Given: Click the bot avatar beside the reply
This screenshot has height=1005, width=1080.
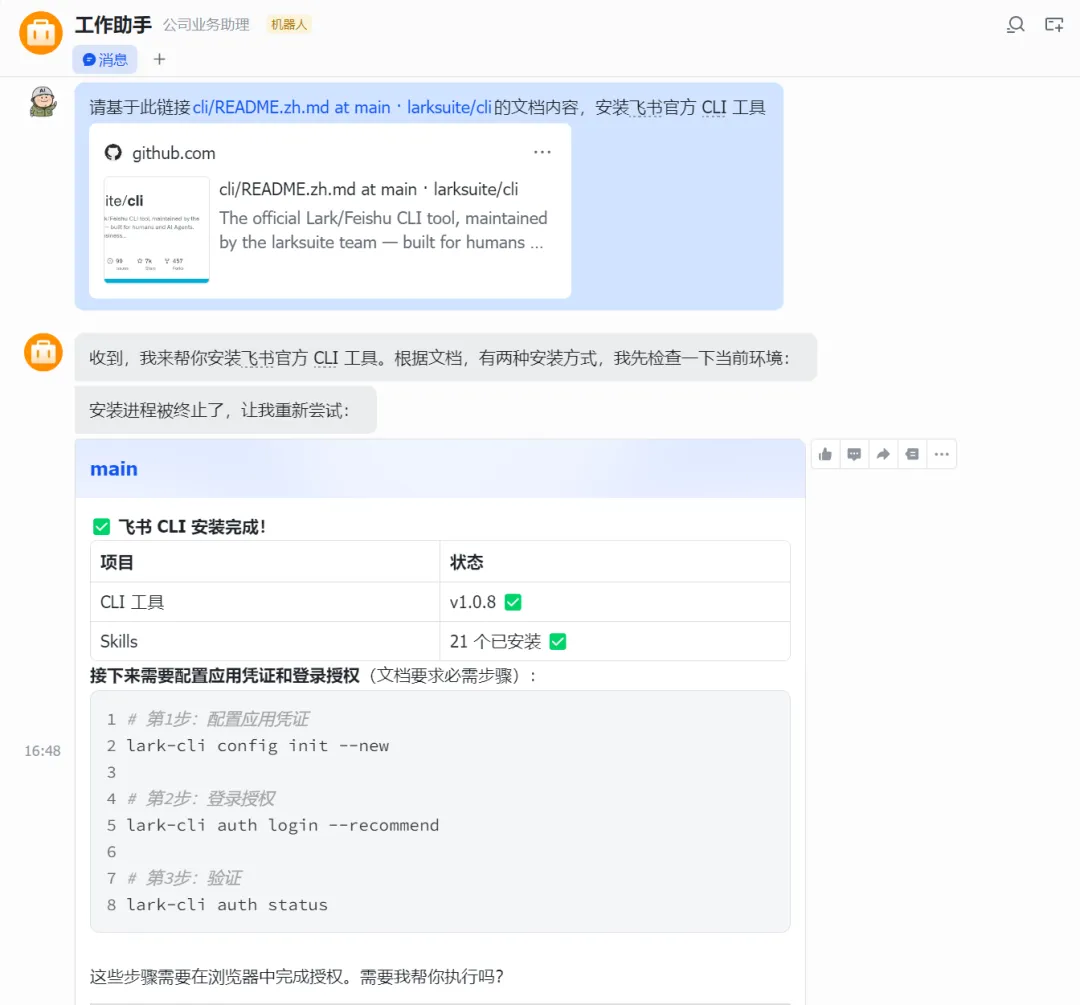Looking at the screenshot, I should coord(43,352).
